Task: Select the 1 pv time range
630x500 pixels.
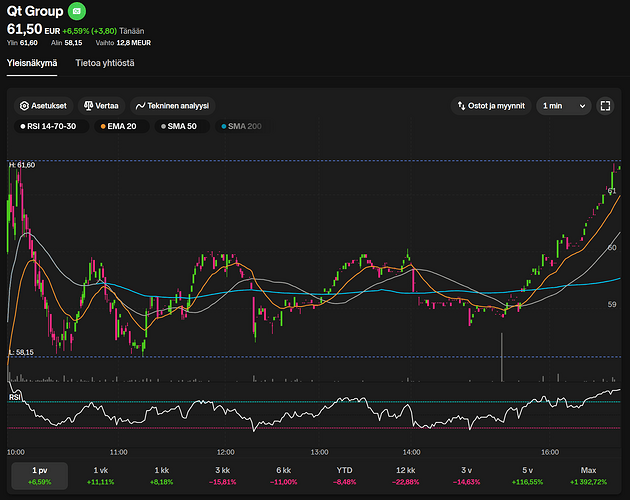Action: point(40,476)
